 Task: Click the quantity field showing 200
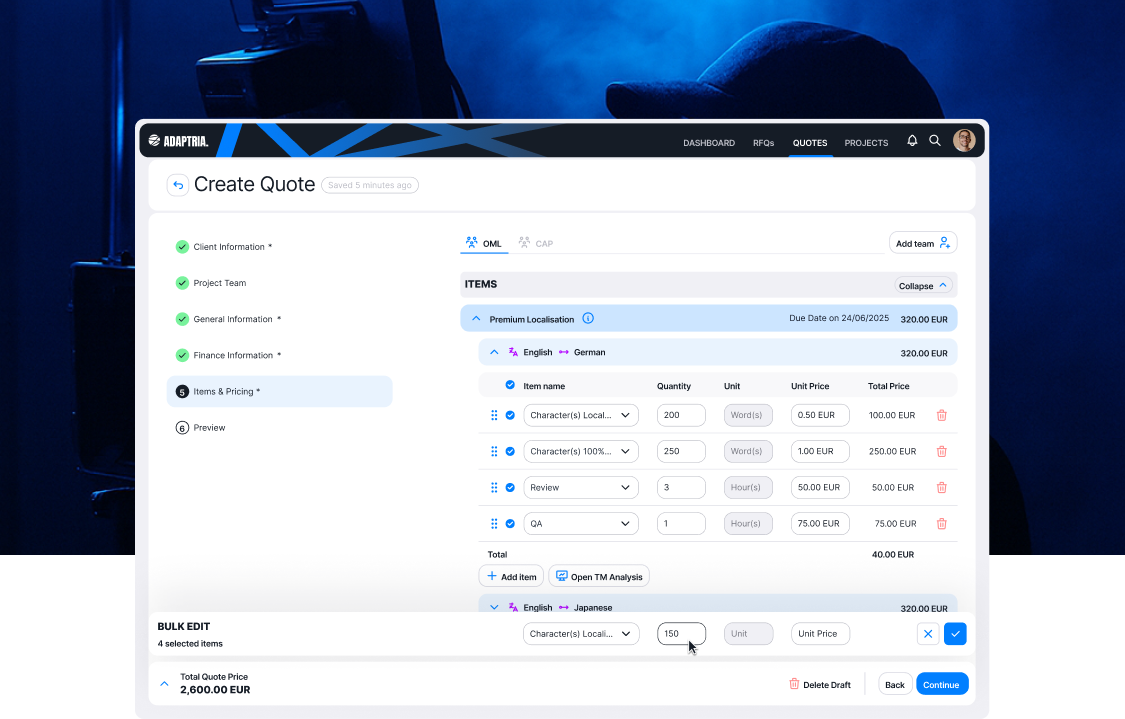(681, 415)
